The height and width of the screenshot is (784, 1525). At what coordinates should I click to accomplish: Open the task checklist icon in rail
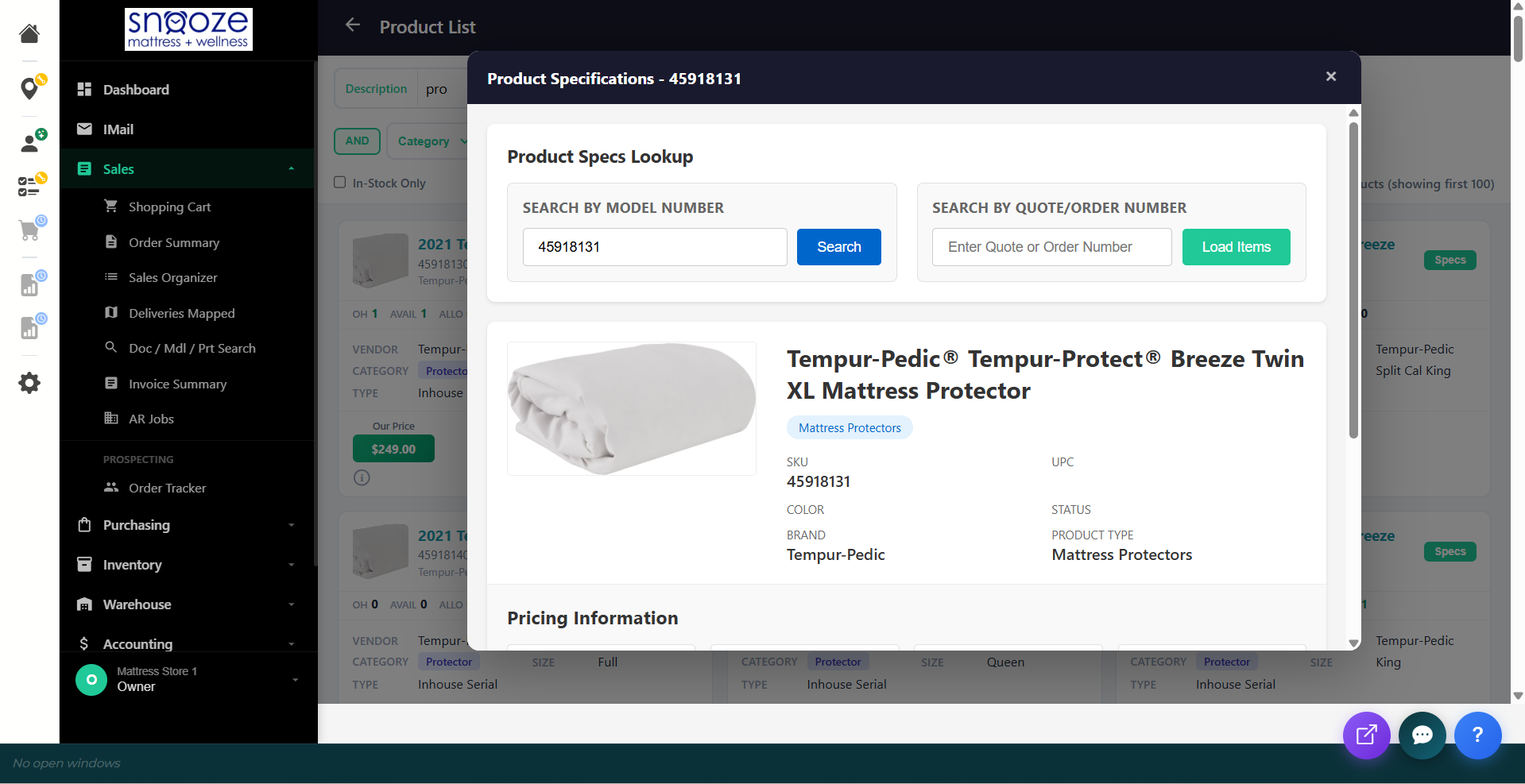tap(31, 186)
